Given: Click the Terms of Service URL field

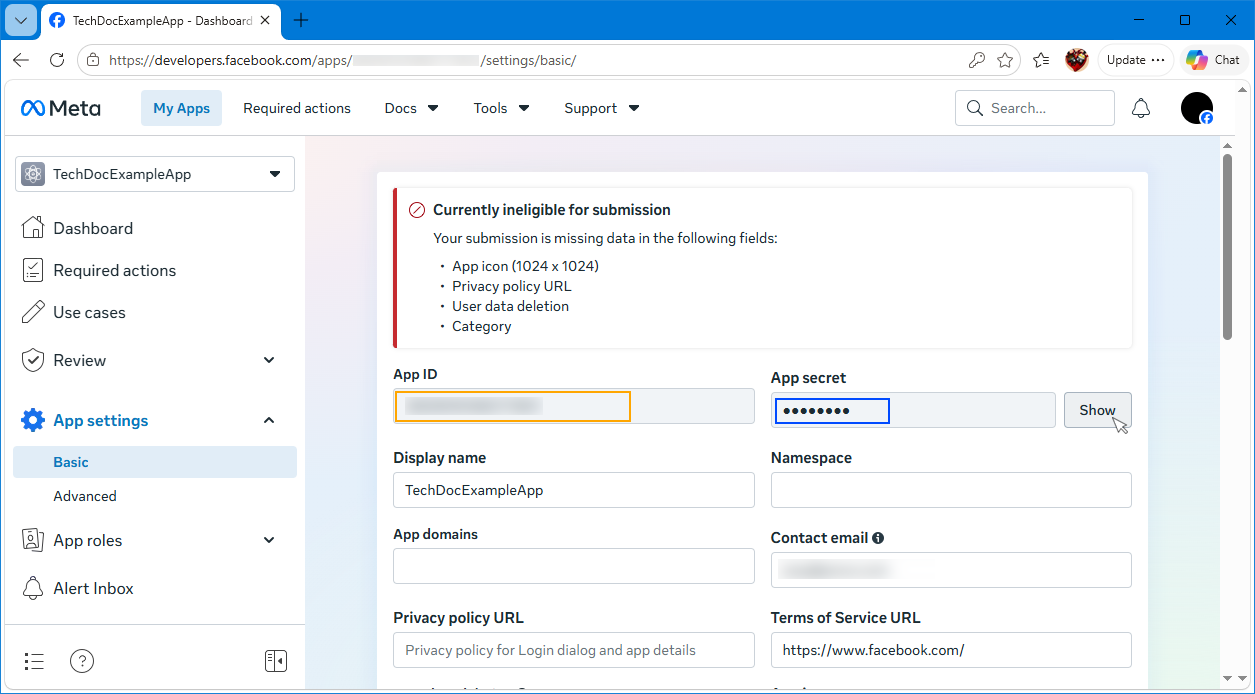Looking at the screenshot, I should 951,650.
